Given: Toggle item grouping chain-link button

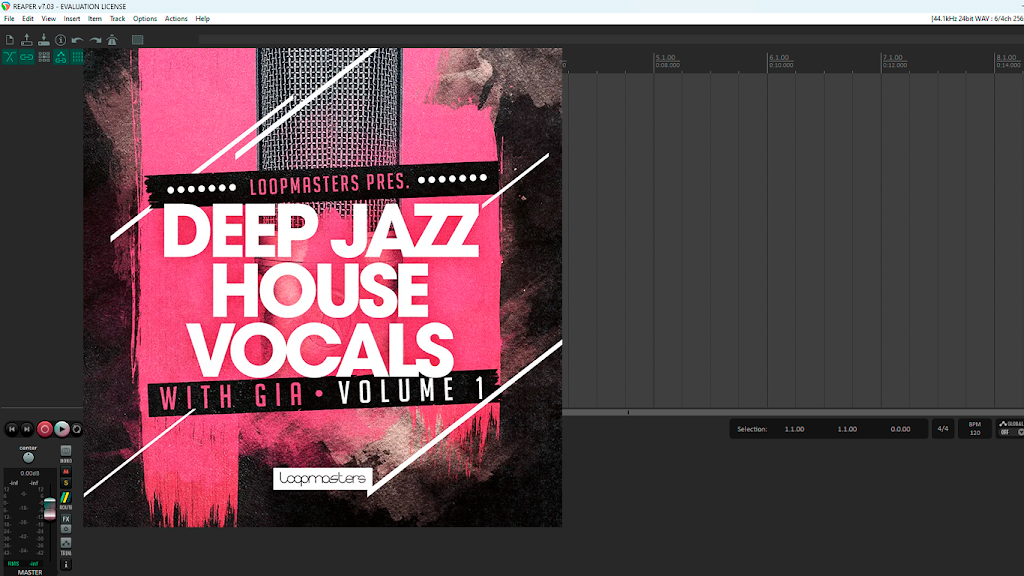Looking at the screenshot, I should [x=27, y=57].
